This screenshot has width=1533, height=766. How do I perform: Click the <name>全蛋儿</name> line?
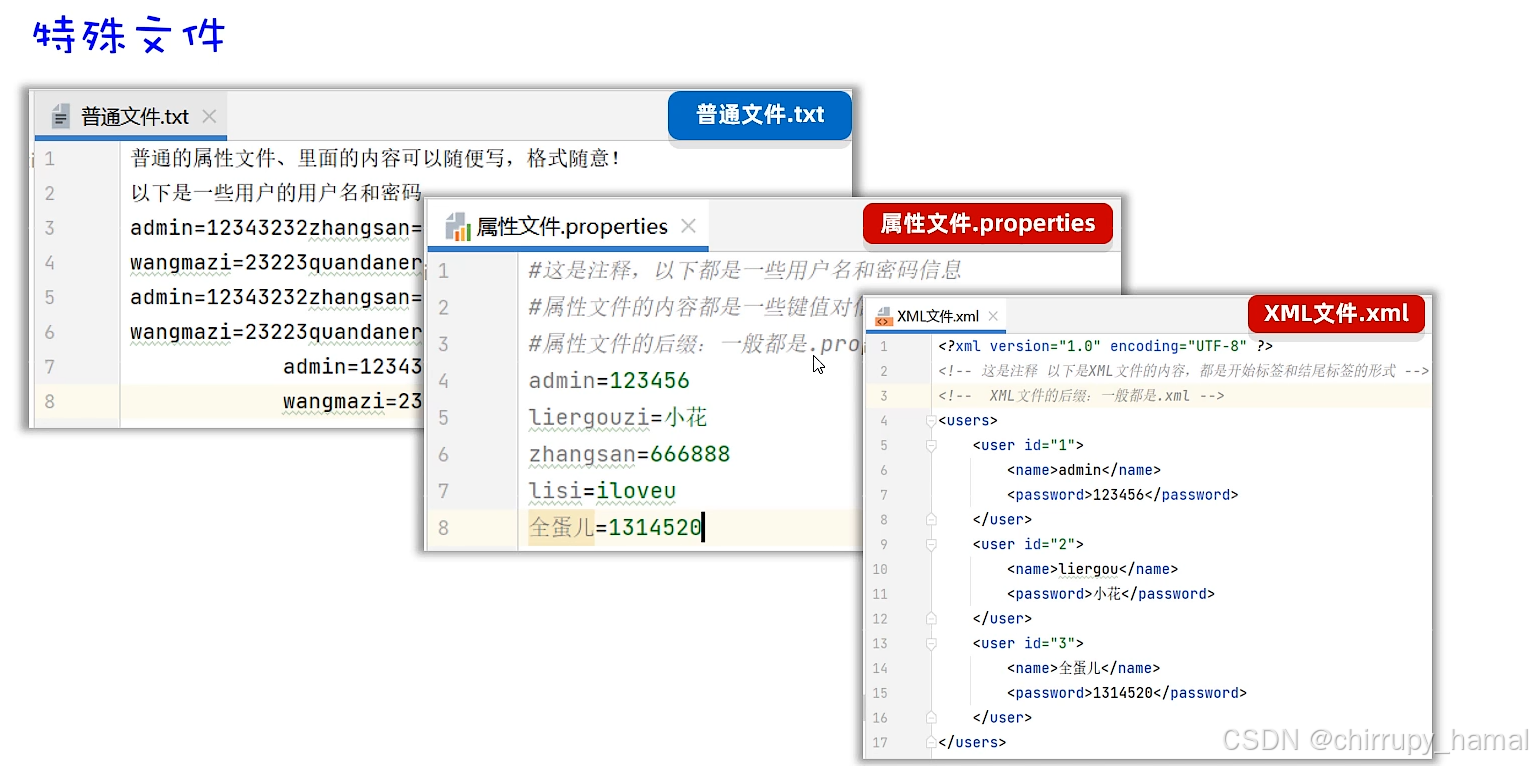point(1084,668)
